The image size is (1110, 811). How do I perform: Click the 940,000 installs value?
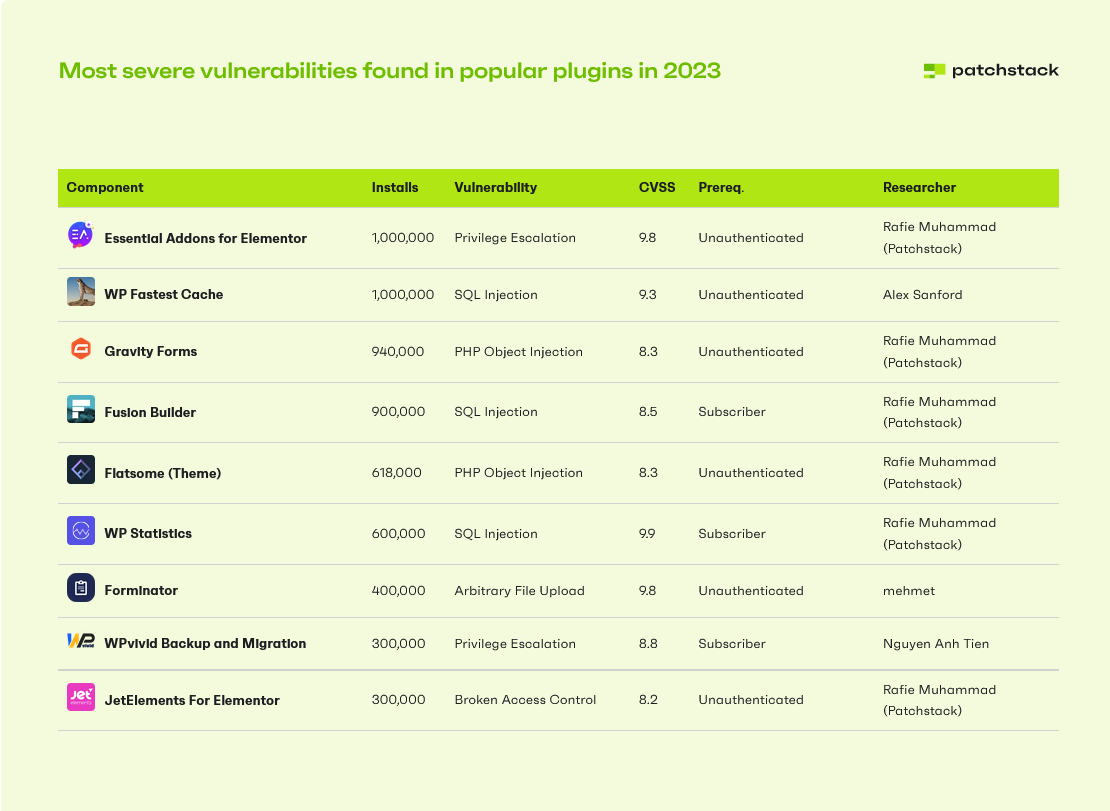click(x=398, y=352)
